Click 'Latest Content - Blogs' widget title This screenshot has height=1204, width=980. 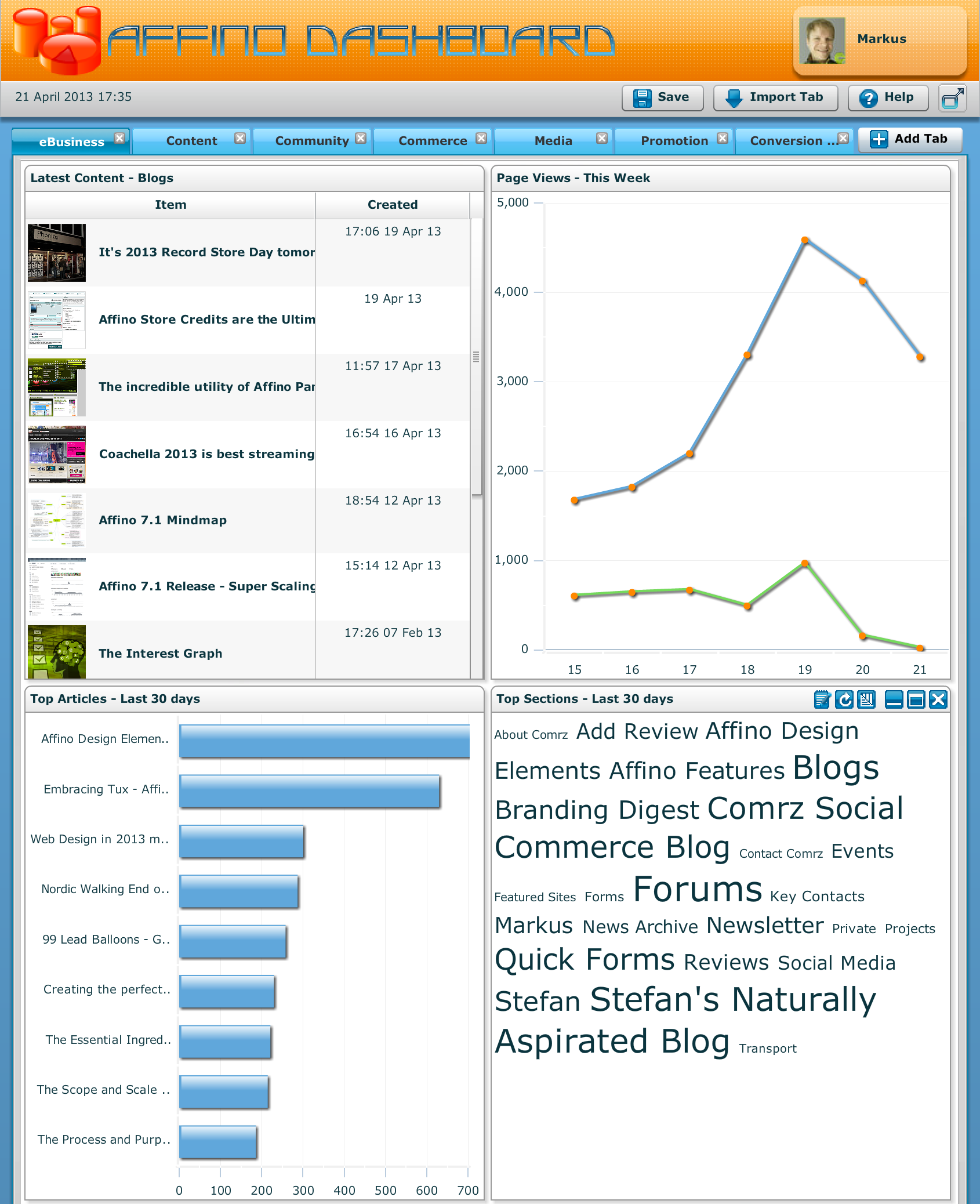[101, 178]
